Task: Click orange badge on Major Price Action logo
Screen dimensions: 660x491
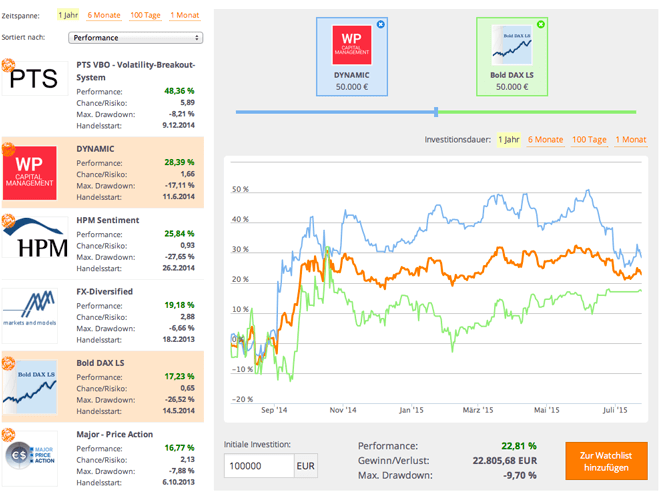Action: tap(8, 435)
